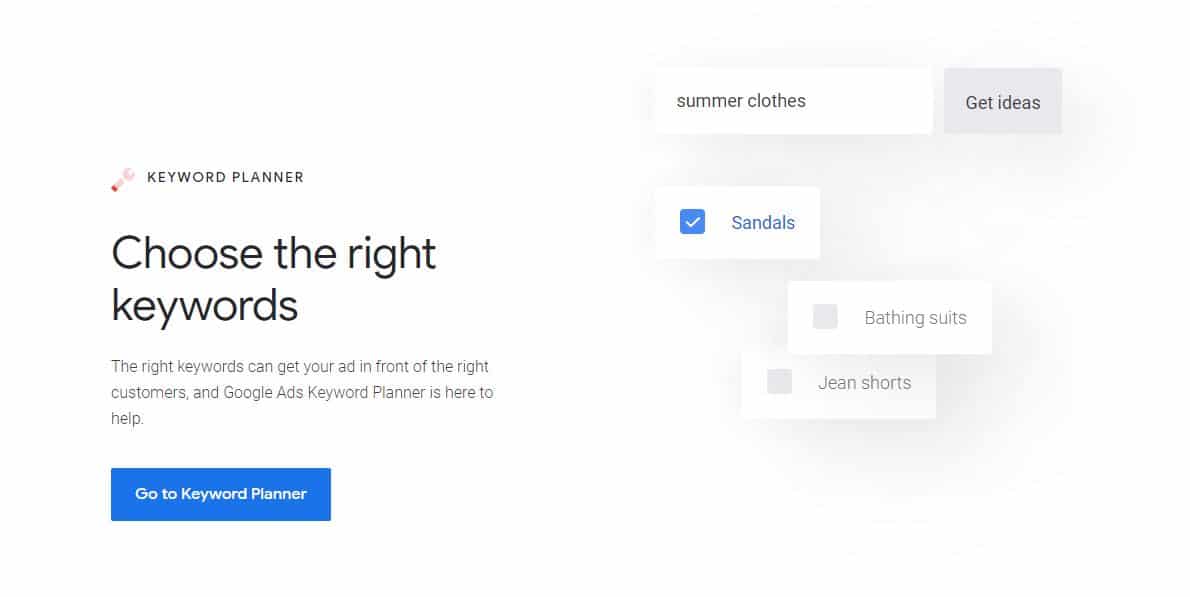The image size is (1190, 597).
Task: Click the word keywords in the large heading
Action: 204,305
